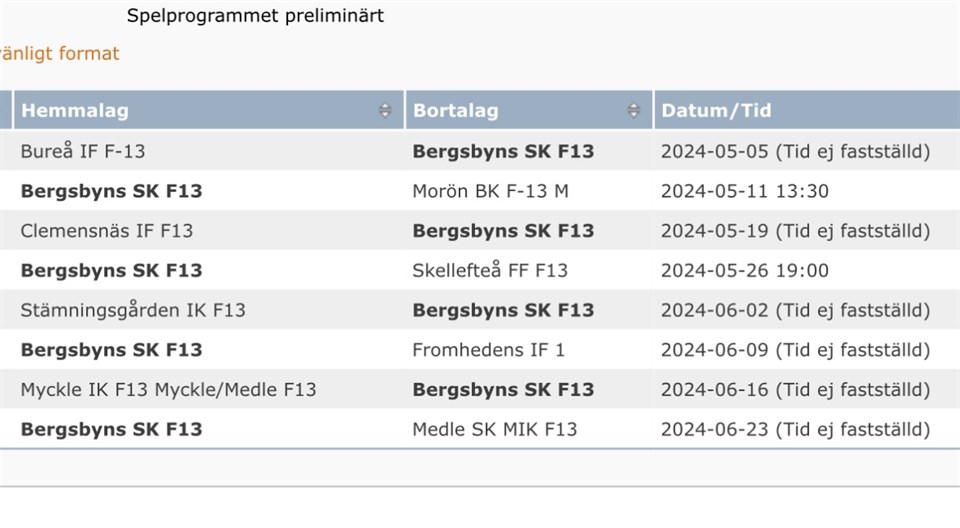This screenshot has height=528, width=960.
Task: Click the Bortalag column header text
Action: pyautogui.click(x=455, y=111)
